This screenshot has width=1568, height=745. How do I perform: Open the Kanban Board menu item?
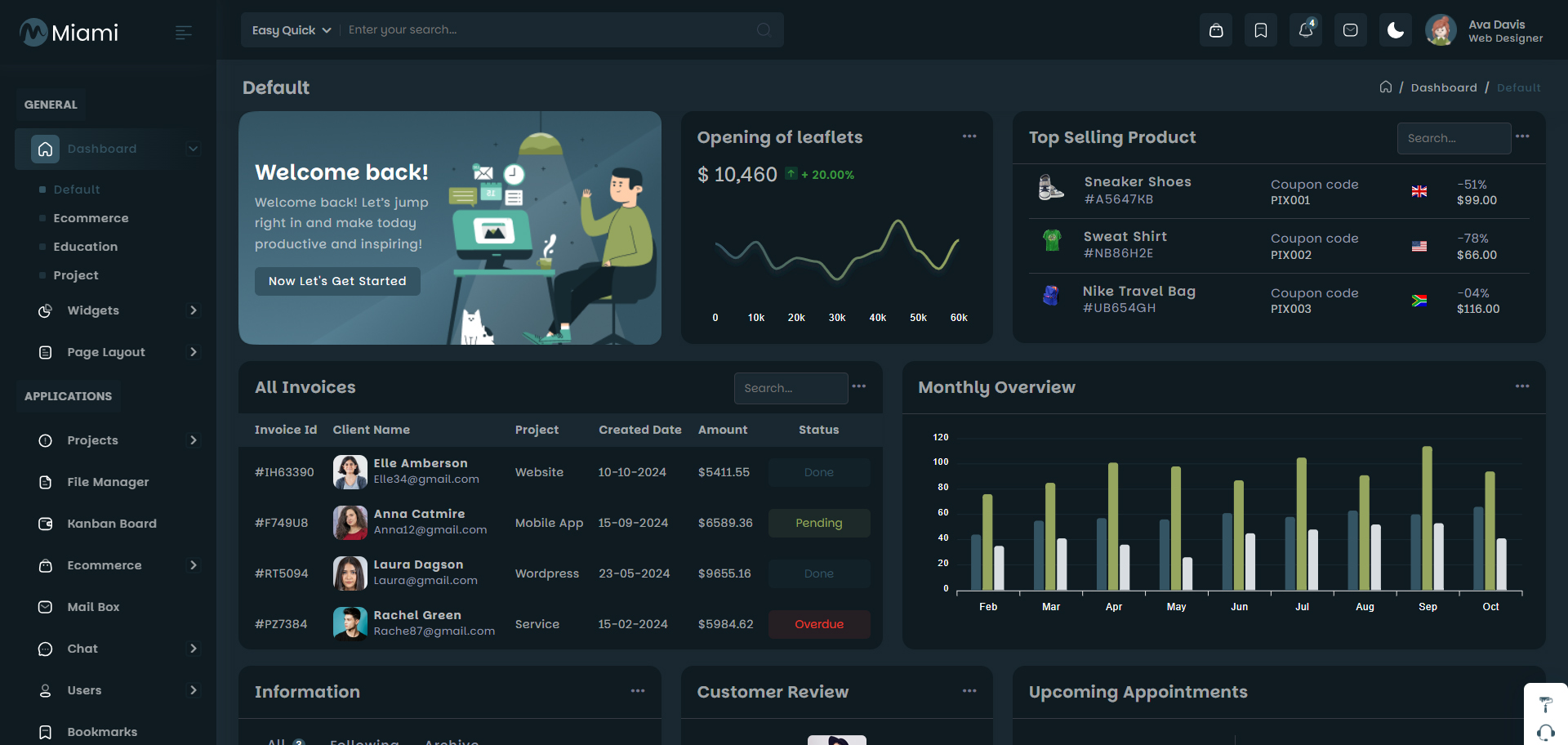coord(111,524)
